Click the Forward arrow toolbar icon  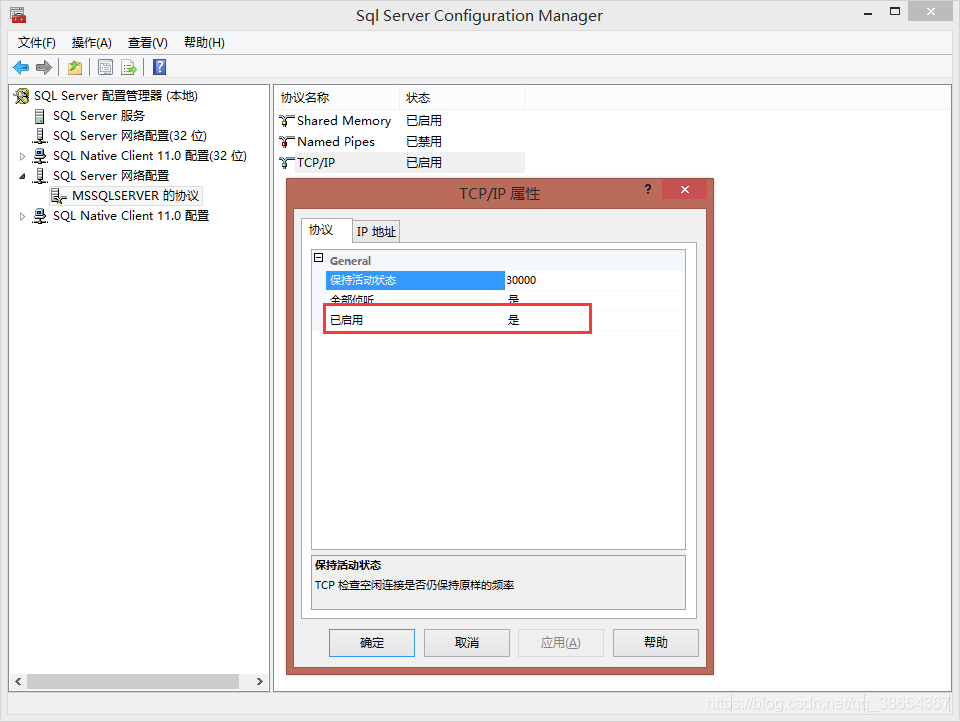click(x=43, y=67)
